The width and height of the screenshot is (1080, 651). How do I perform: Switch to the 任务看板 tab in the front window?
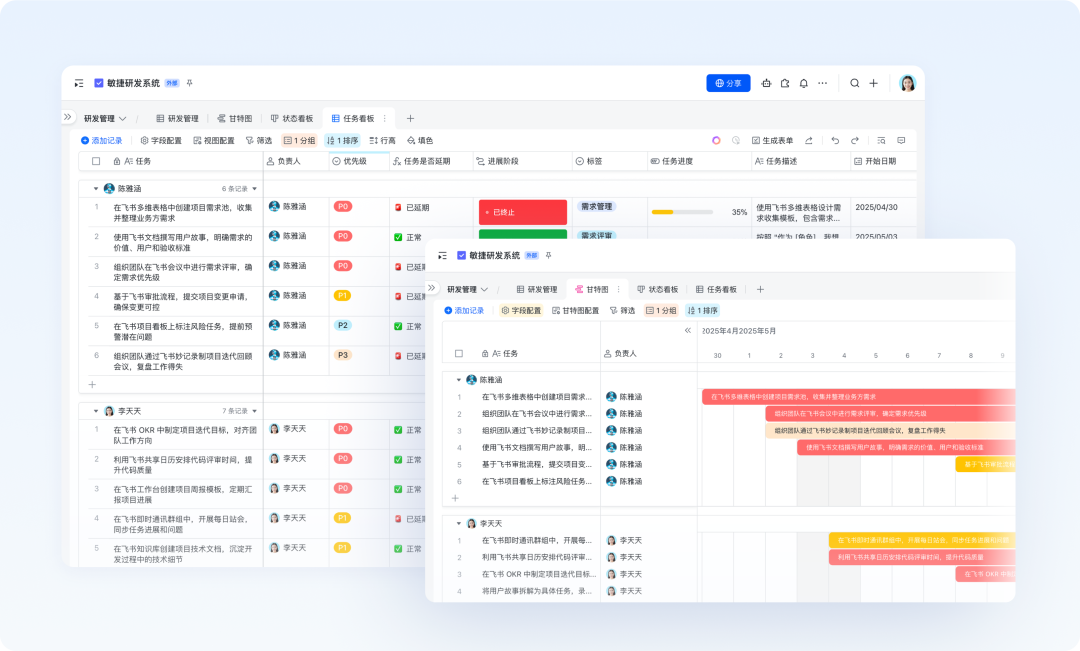[x=716, y=289]
